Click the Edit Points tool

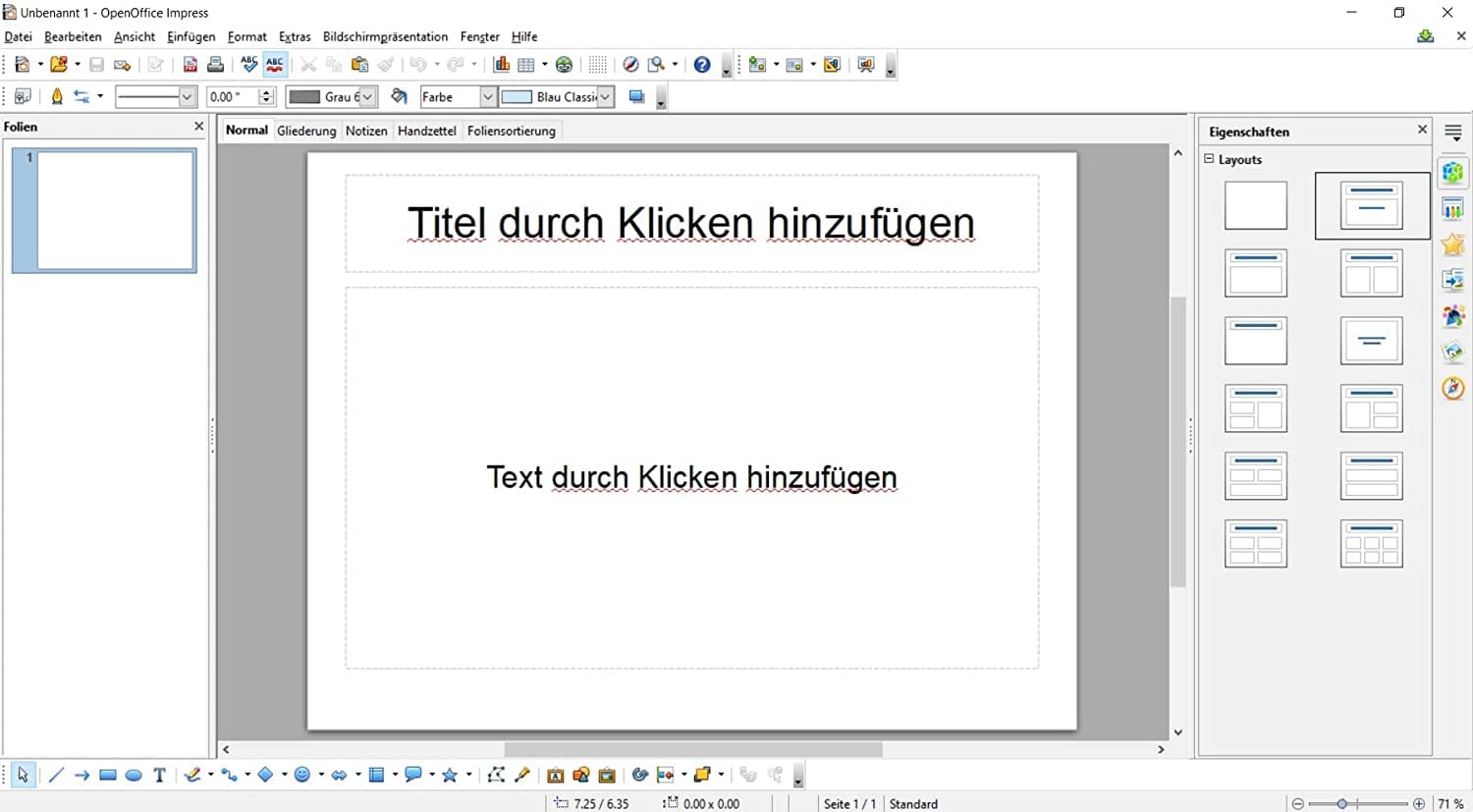[496, 775]
